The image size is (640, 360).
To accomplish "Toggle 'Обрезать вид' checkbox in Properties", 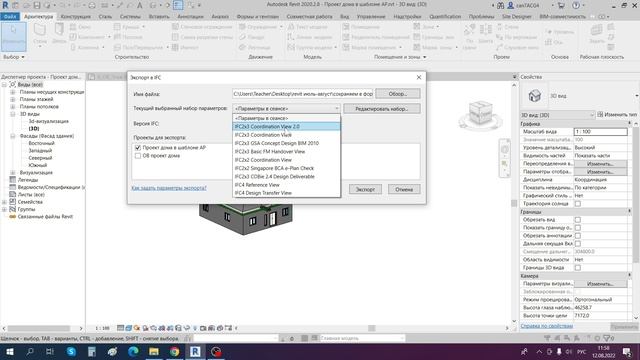I will click(x=578, y=220).
